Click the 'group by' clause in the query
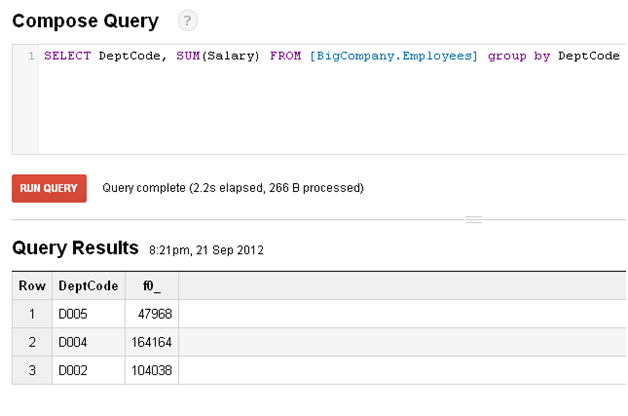628x416 pixels. (x=519, y=56)
